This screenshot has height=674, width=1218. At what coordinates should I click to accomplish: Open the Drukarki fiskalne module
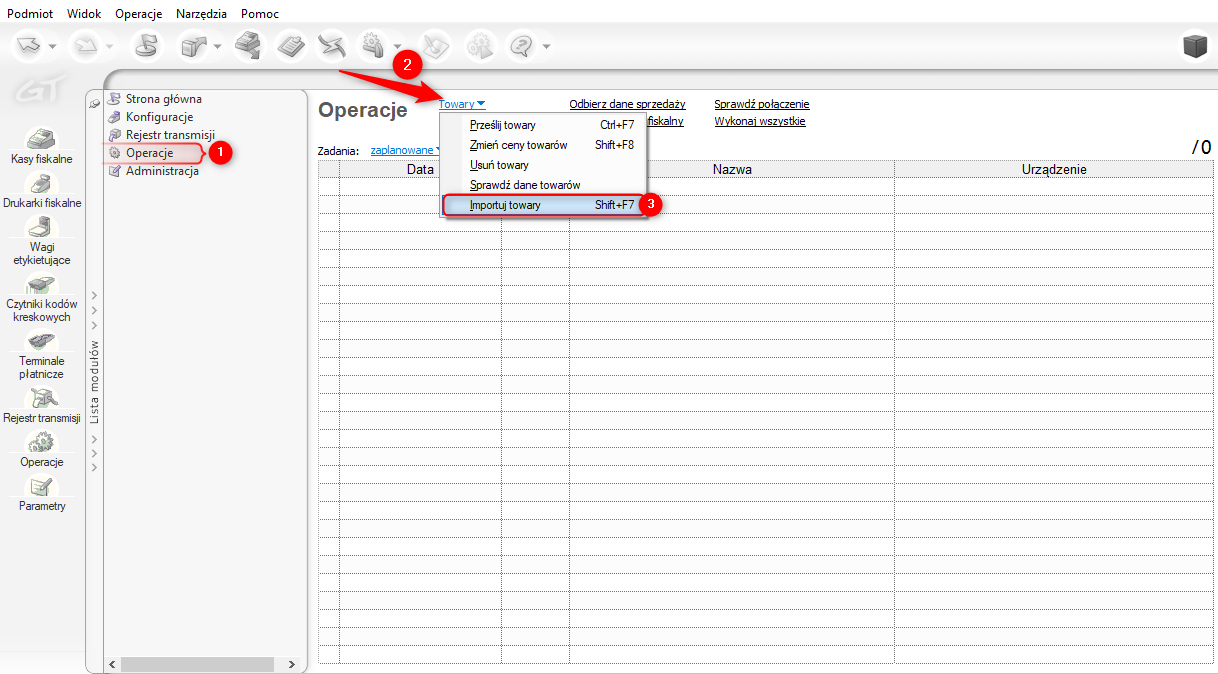click(42, 190)
